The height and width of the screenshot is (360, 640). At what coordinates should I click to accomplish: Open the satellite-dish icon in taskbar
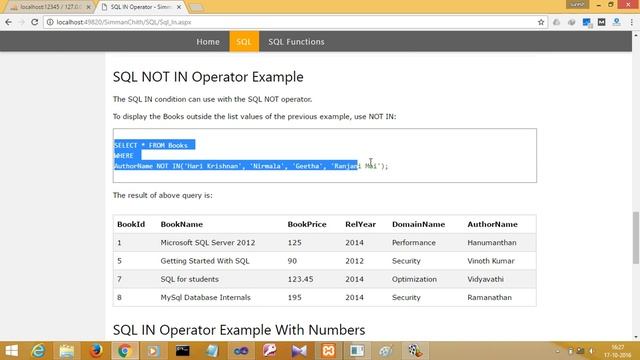click(386, 351)
